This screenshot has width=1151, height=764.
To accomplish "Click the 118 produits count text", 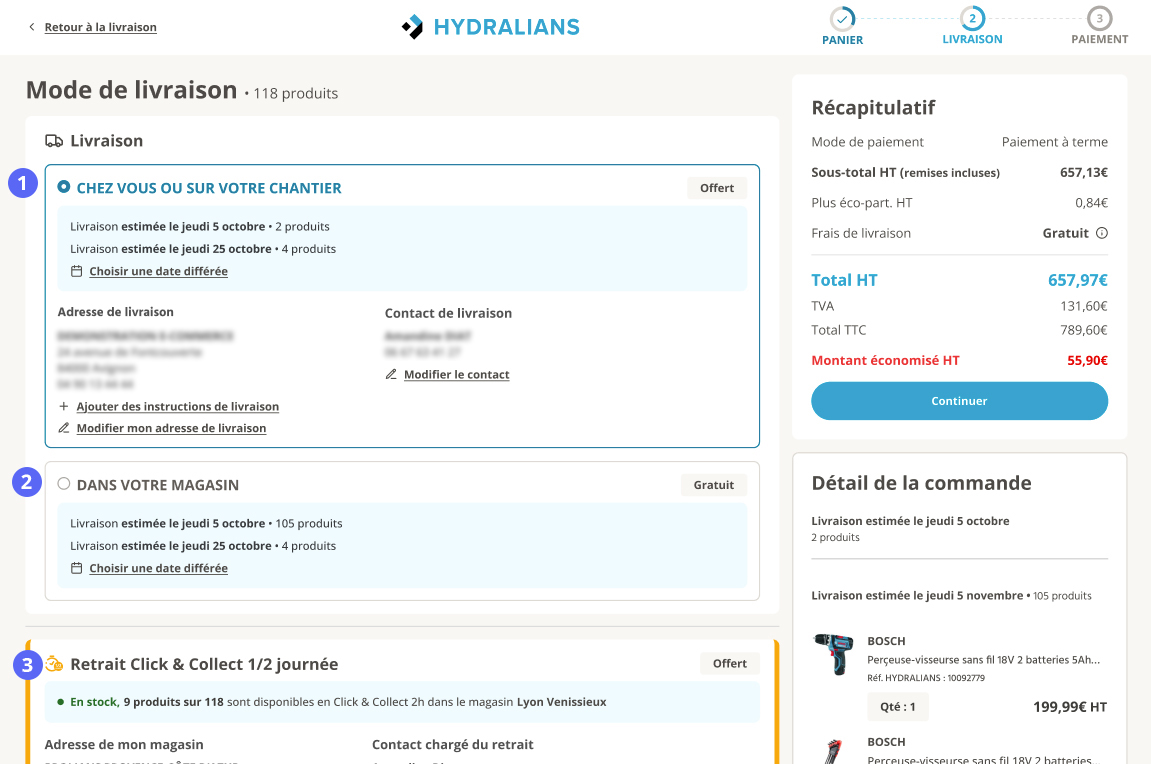I will click(296, 94).
